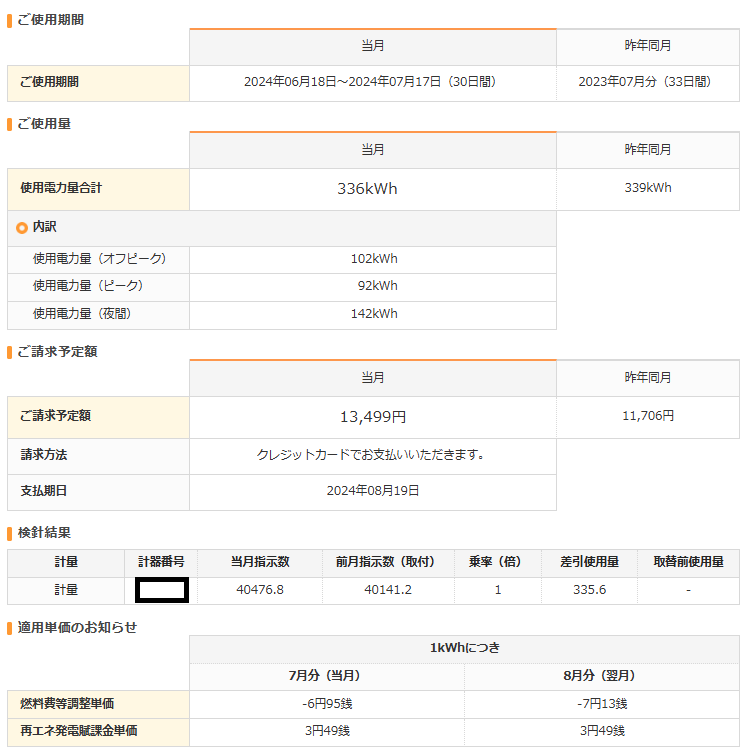Click the 請求方法 row label

pyautogui.click(x=44, y=454)
